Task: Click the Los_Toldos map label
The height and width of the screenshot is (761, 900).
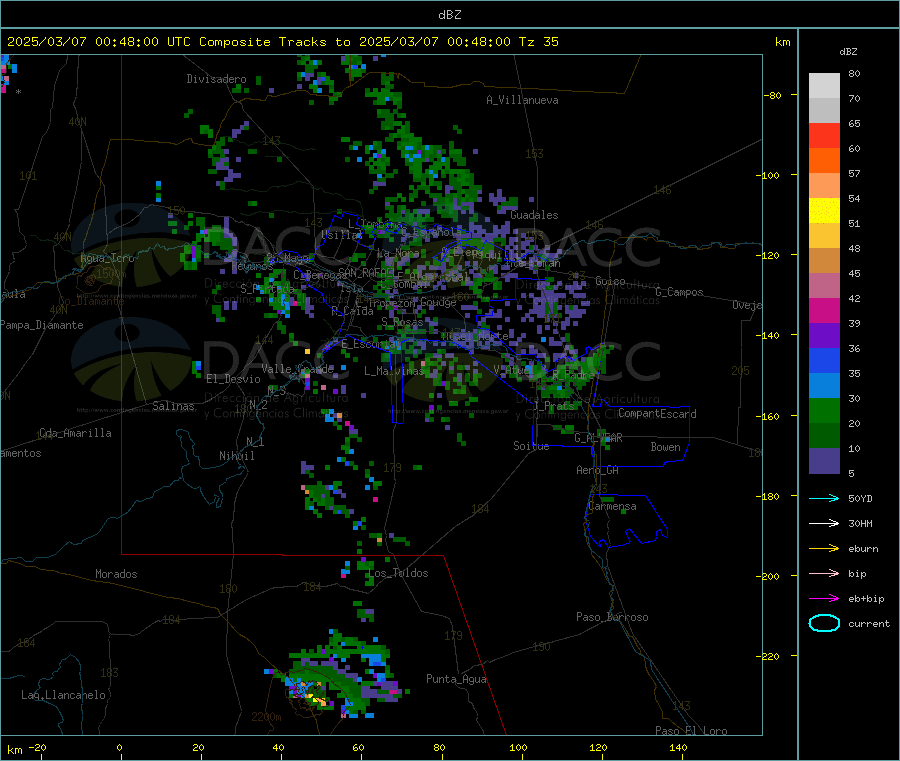Action: pos(398,573)
